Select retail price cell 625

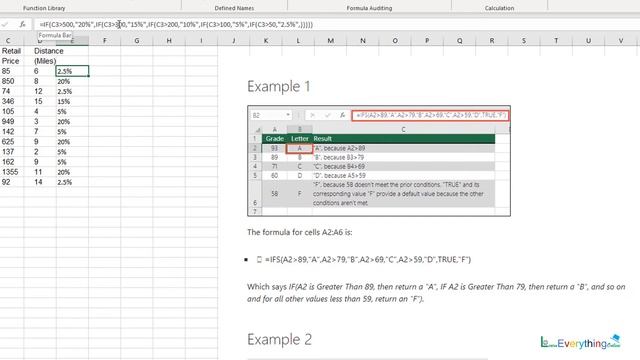coord(11,142)
